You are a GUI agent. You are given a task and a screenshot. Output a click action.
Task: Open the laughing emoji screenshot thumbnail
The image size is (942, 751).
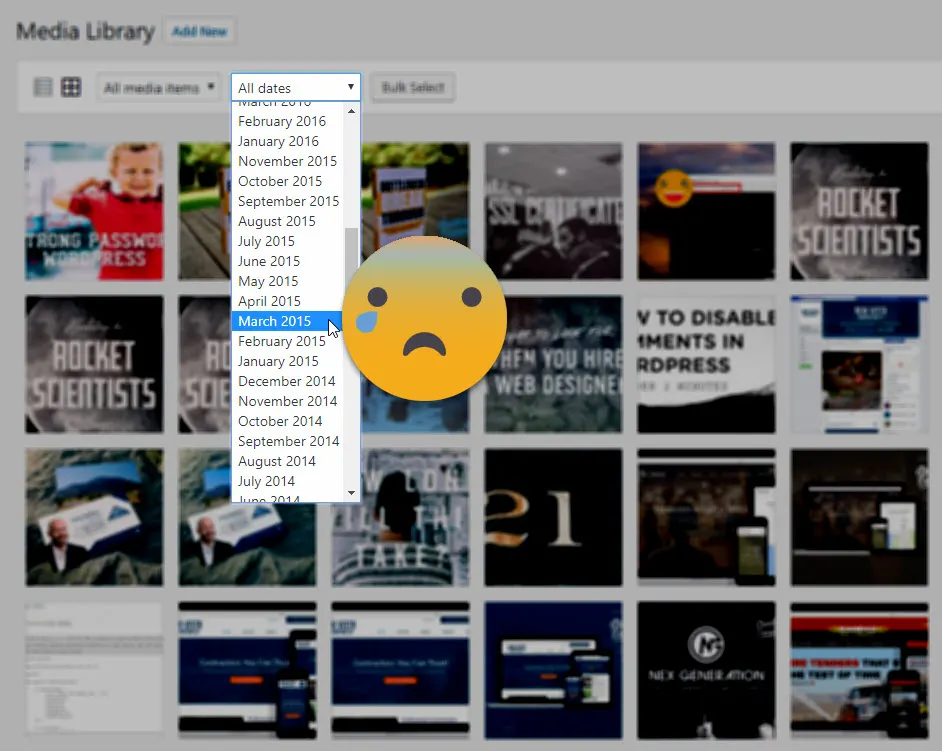pos(706,211)
